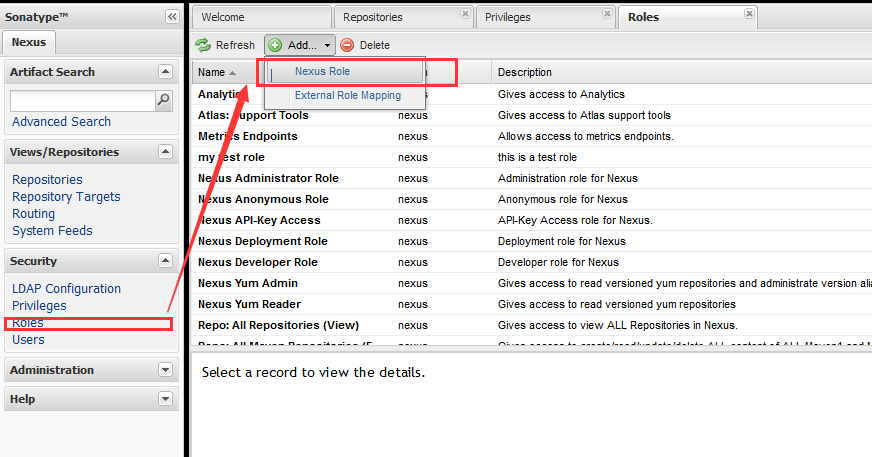Close the Repositories tab
The image size is (872, 457).
click(x=465, y=13)
